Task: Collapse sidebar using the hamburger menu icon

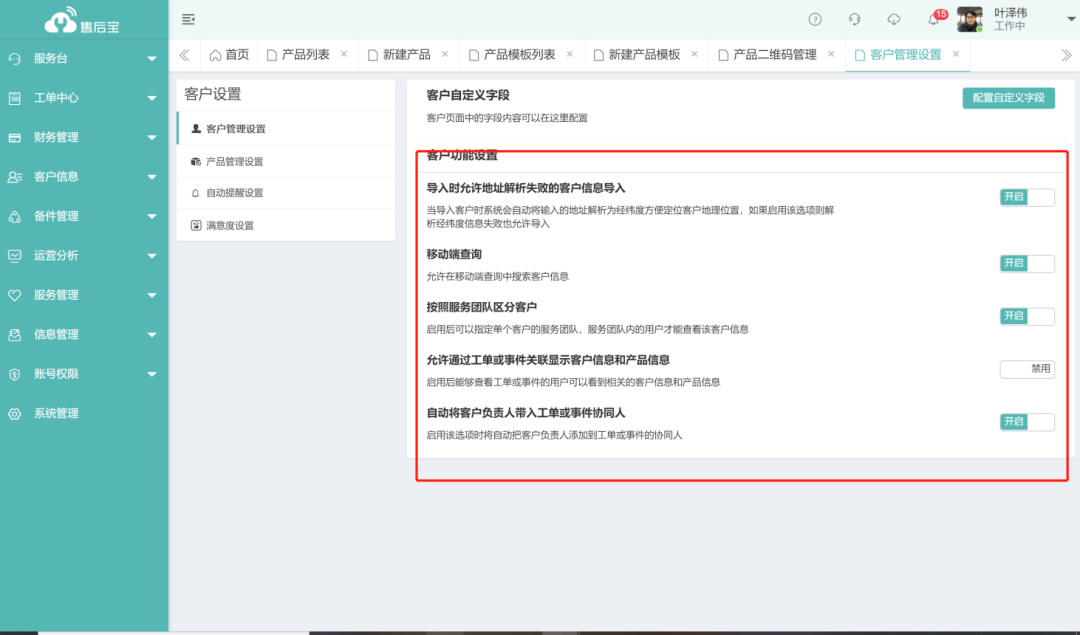Action: (188, 19)
